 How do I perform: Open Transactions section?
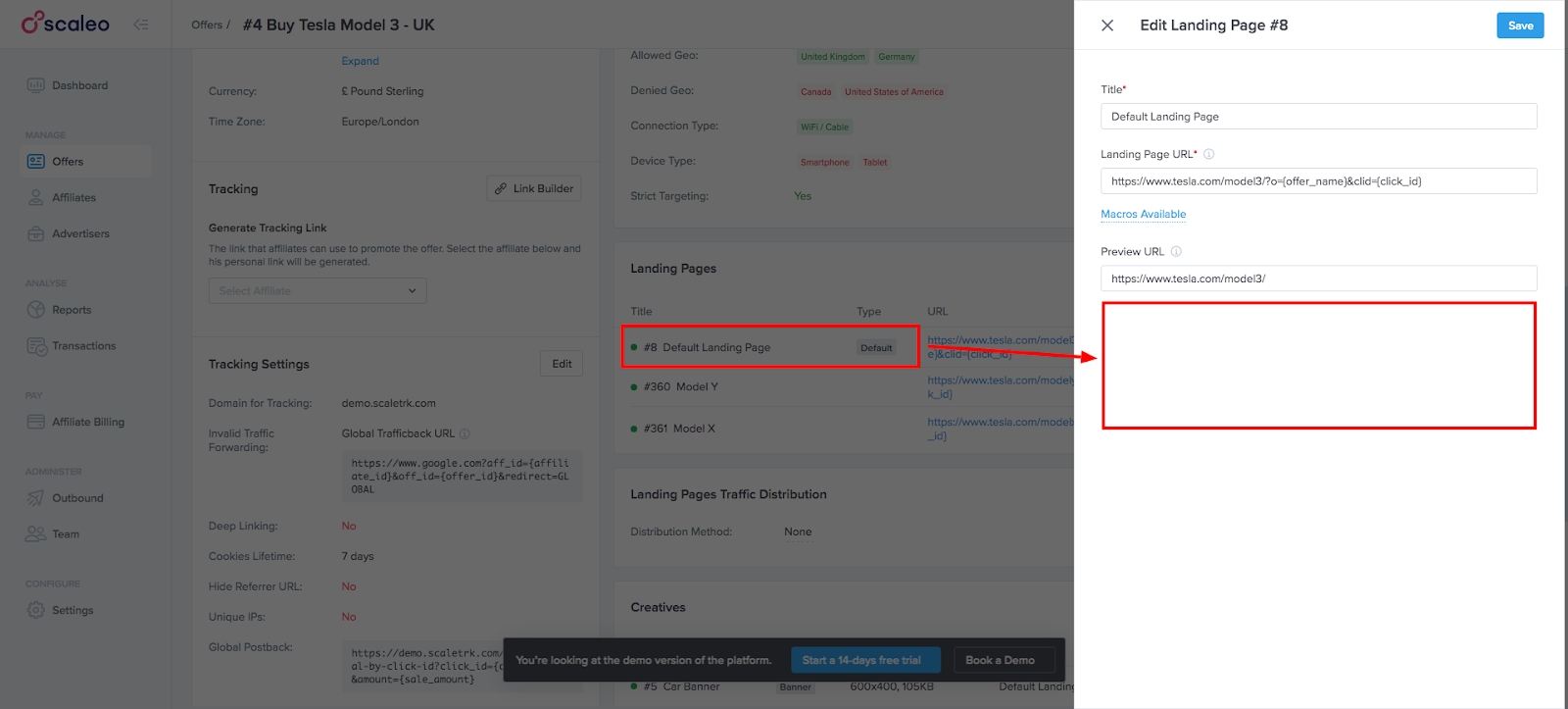point(83,346)
